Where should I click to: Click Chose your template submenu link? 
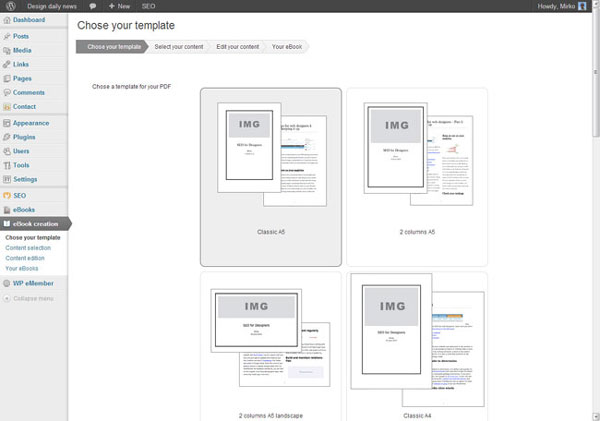[x=33, y=238]
